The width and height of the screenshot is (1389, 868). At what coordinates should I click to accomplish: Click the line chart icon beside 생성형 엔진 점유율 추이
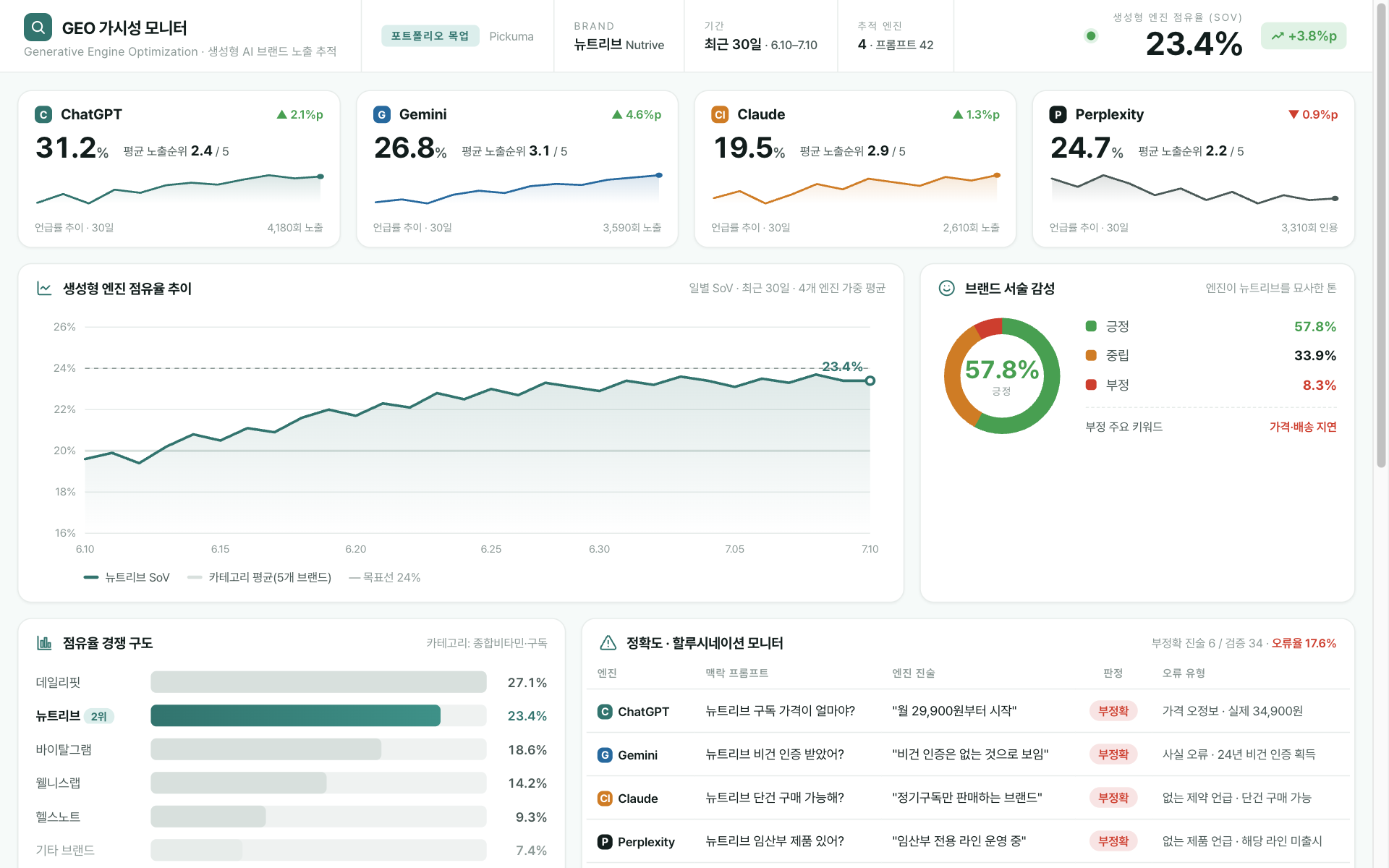(x=44, y=289)
